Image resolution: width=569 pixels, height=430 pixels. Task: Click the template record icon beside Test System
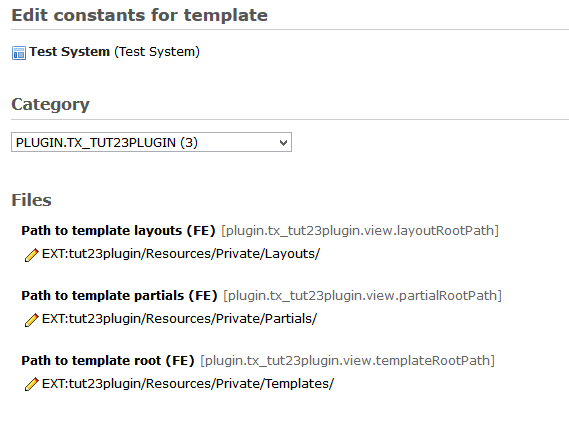(x=19, y=53)
